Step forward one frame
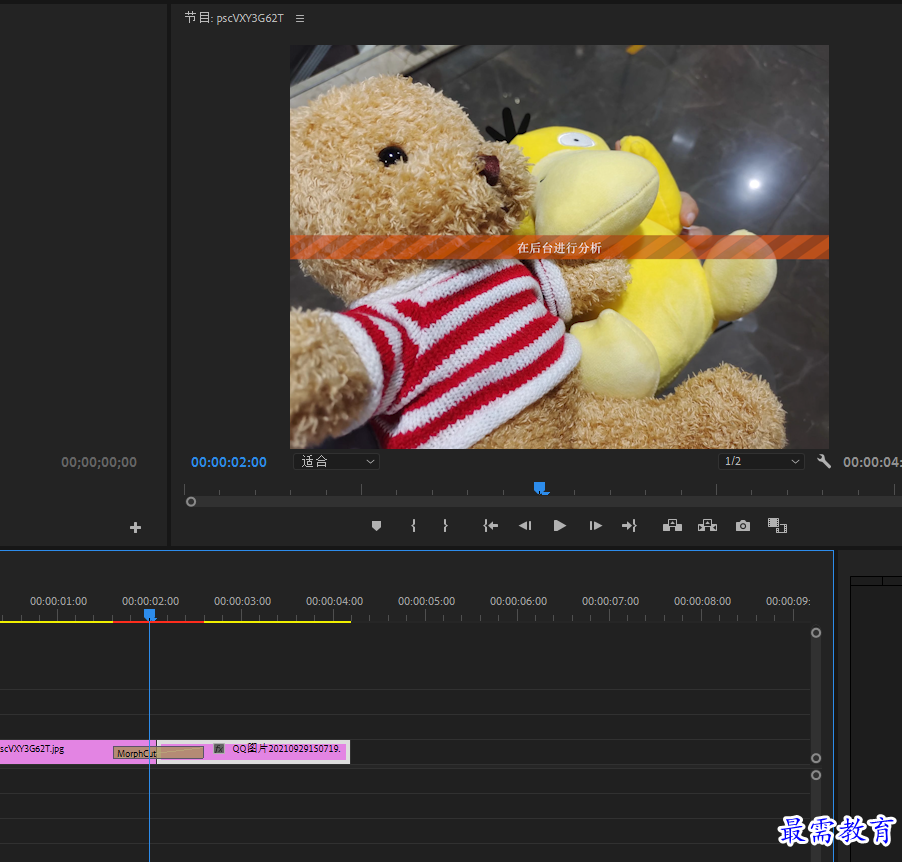 coord(595,525)
